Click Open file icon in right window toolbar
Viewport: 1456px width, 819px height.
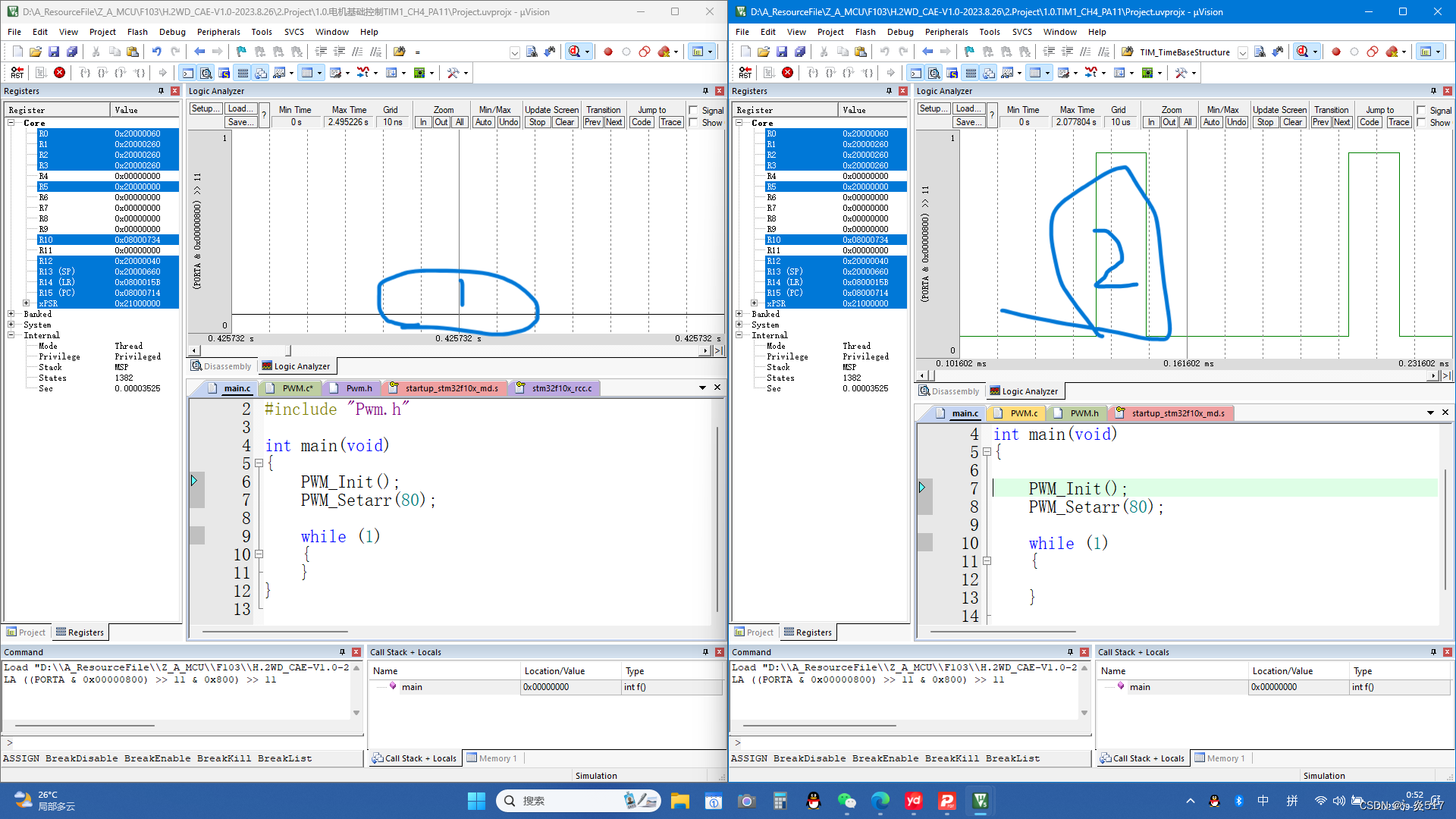tap(764, 52)
